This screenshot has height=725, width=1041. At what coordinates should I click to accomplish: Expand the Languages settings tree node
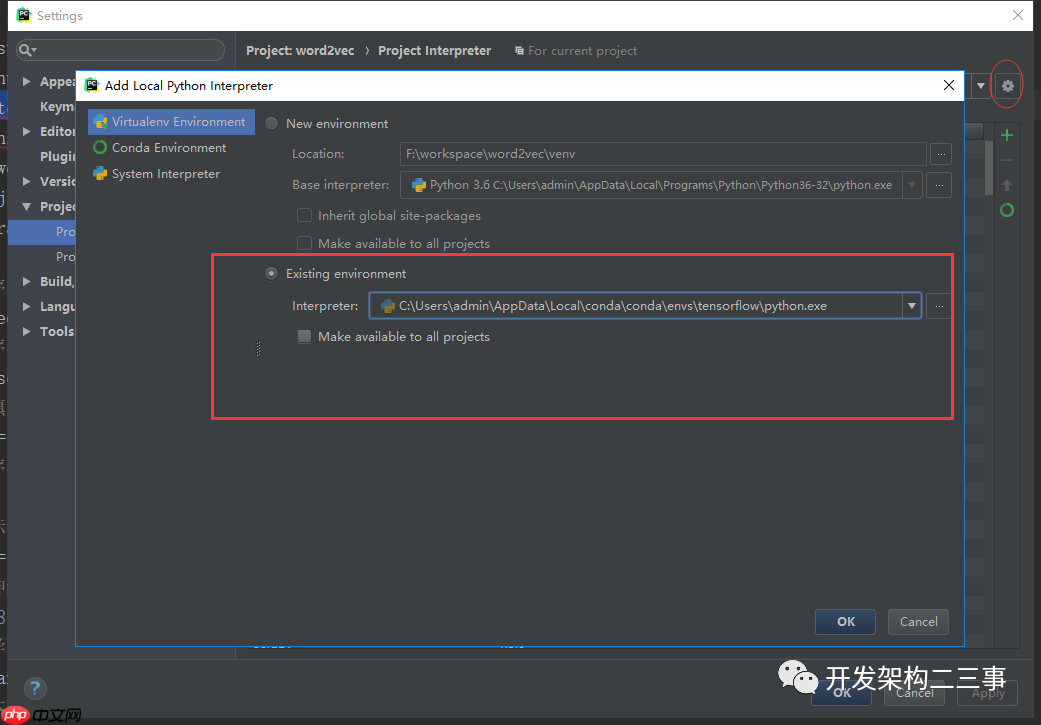(27, 306)
